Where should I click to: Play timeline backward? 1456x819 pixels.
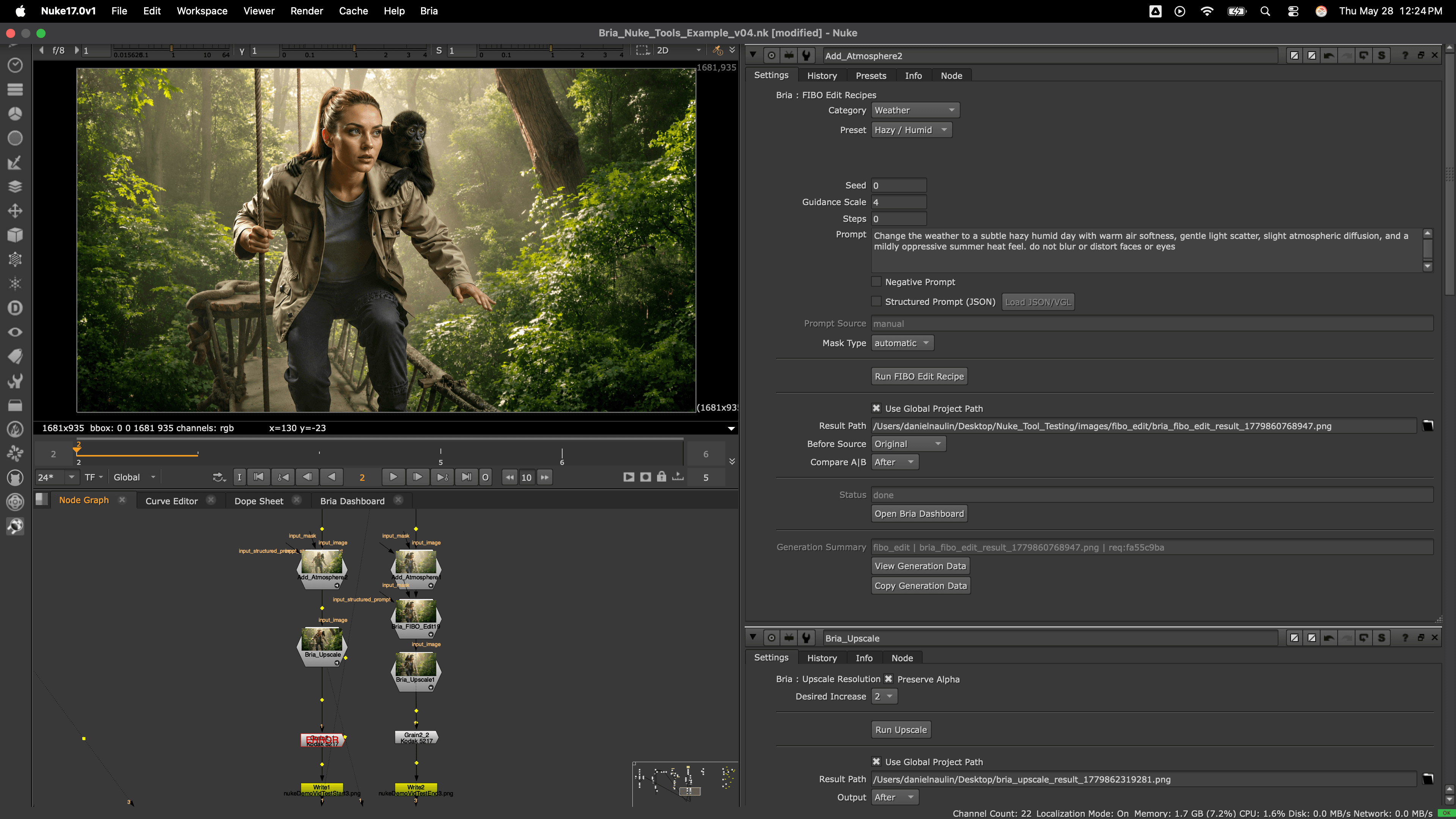point(332,477)
